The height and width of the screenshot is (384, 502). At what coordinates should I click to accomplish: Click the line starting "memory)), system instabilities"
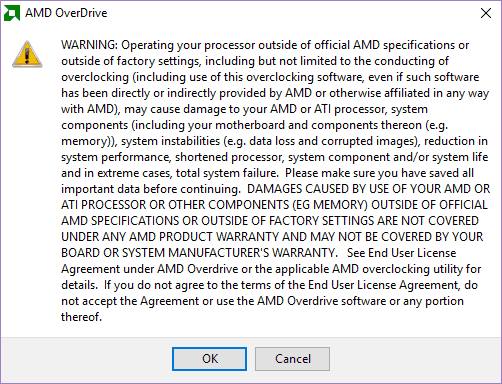275,141
